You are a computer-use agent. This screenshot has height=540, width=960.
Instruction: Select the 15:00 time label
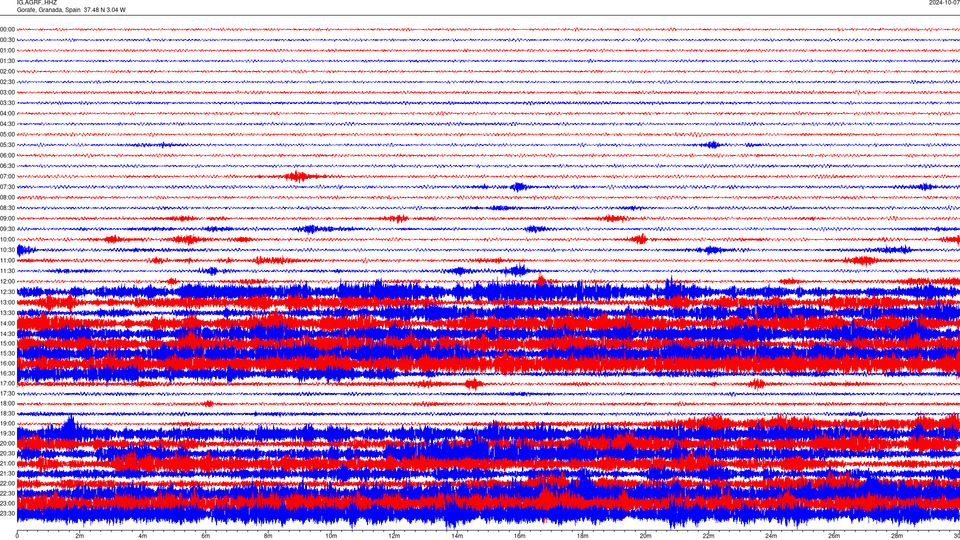(x=7, y=343)
